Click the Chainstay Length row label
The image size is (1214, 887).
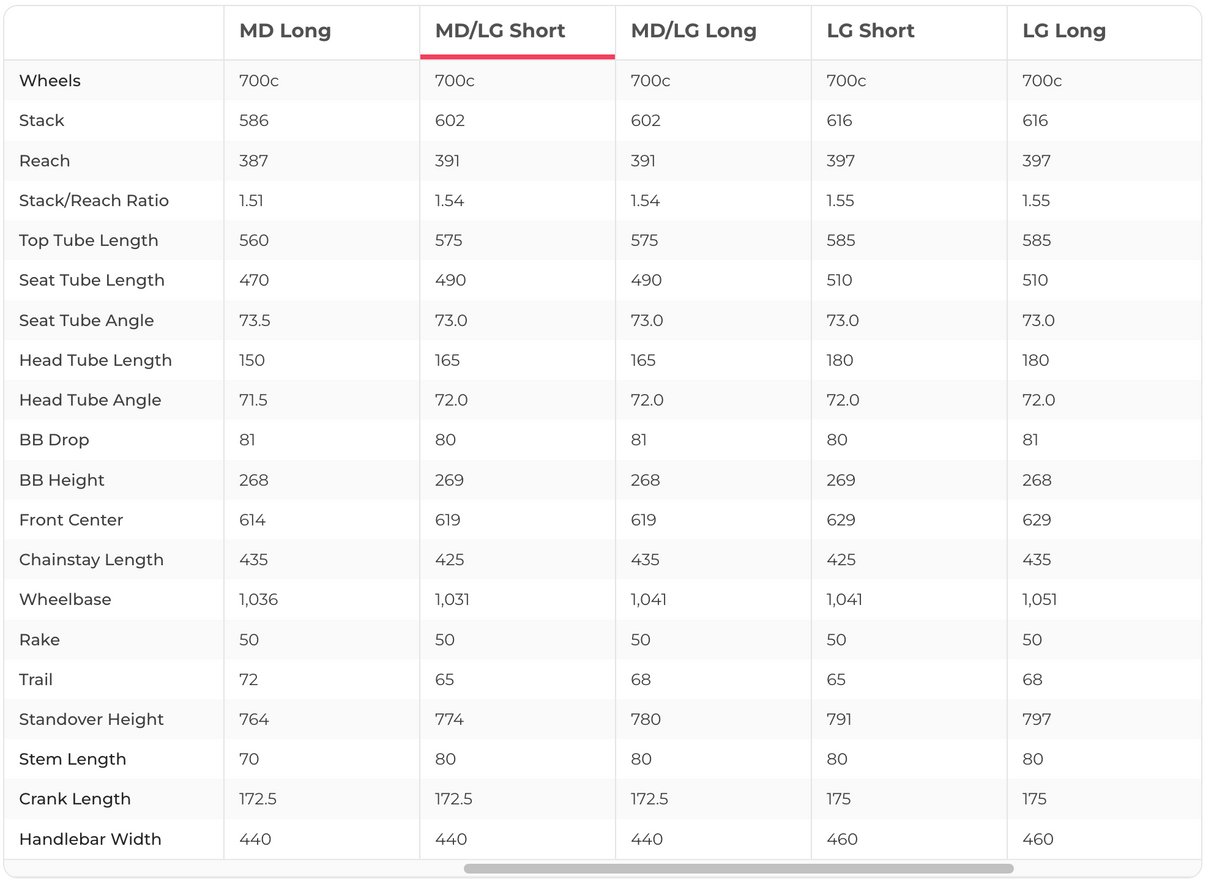[x=91, y=560]
